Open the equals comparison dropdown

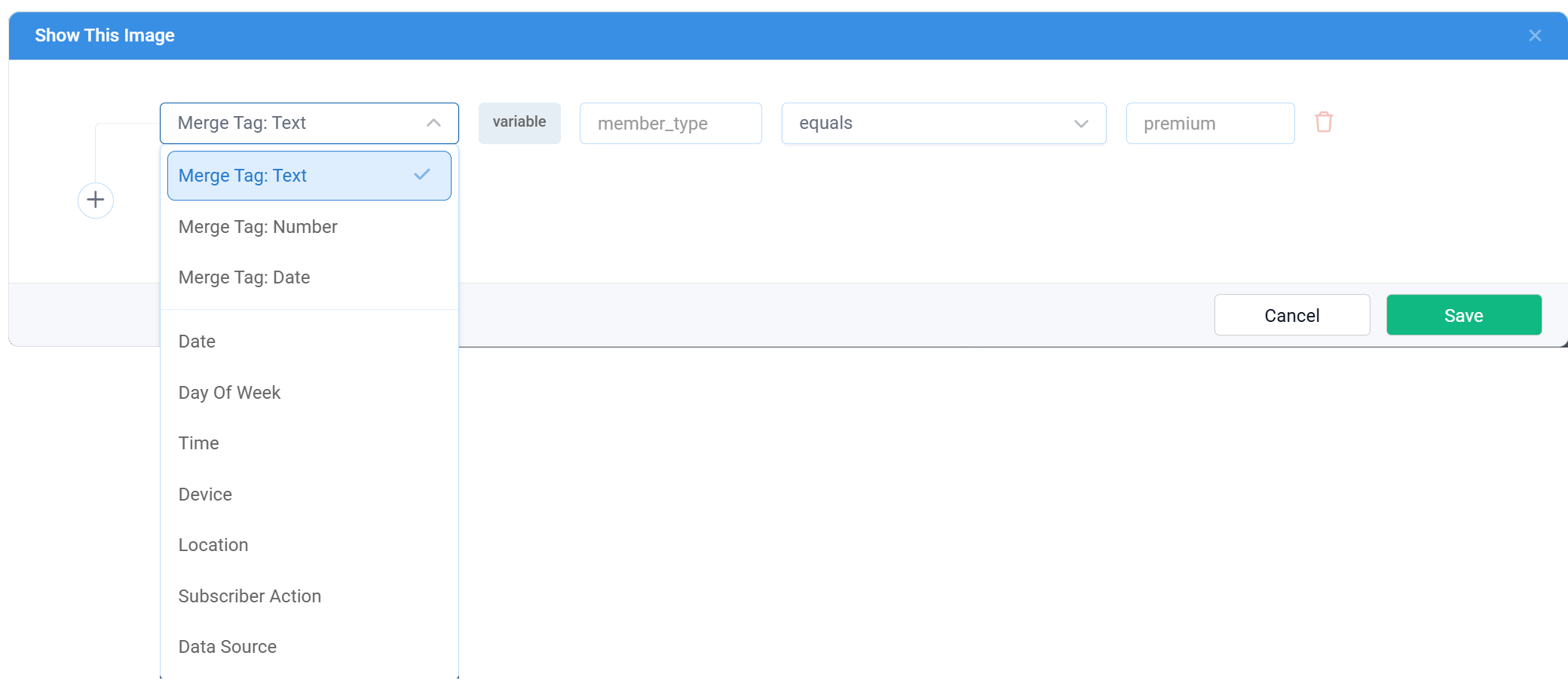click(943, 123)
